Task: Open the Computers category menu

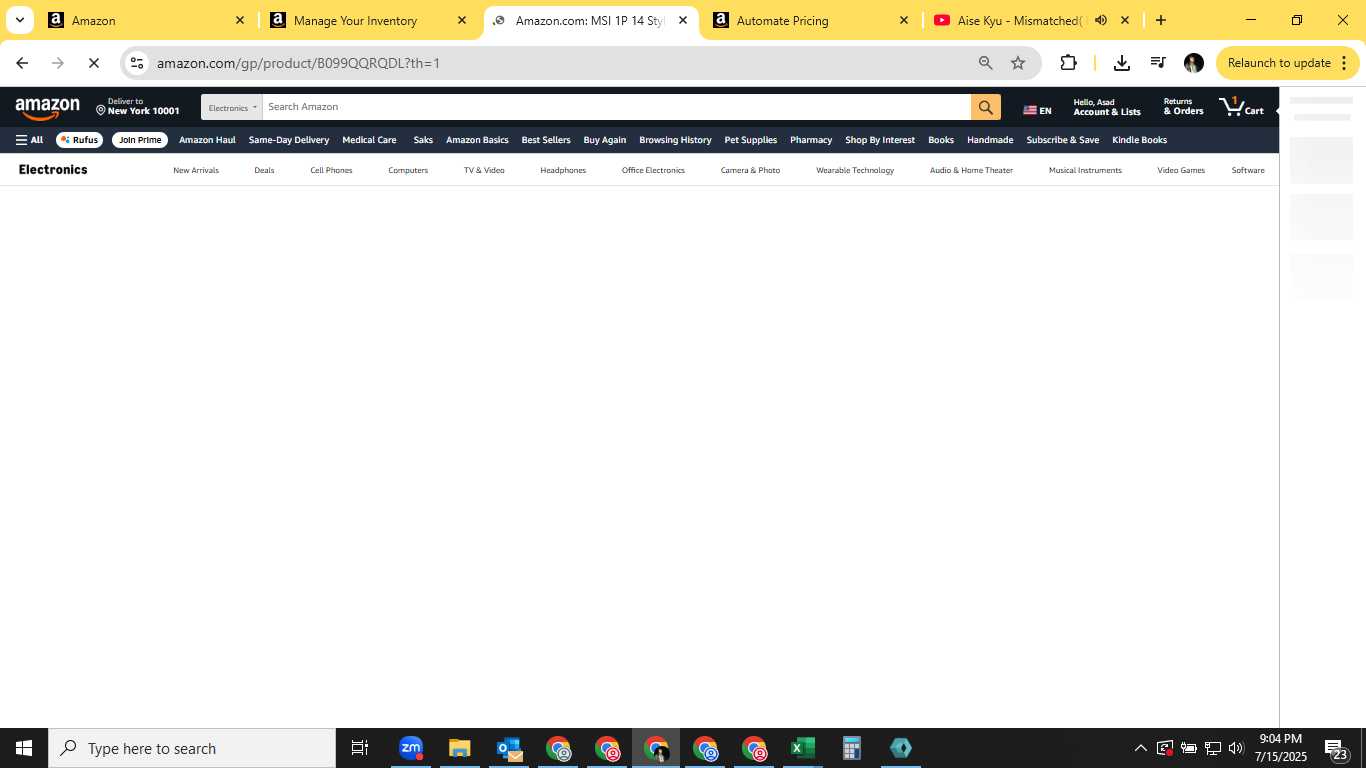Action: click(x=408, y=170)
